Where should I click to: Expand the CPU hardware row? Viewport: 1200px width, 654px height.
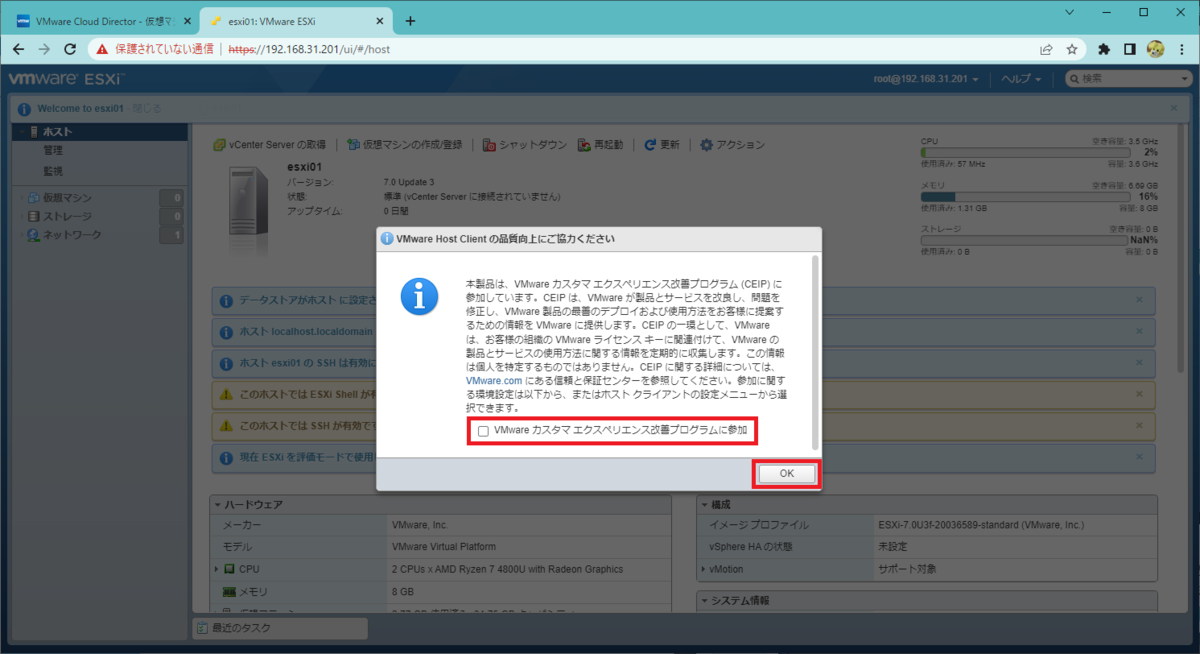pos(217,569)
